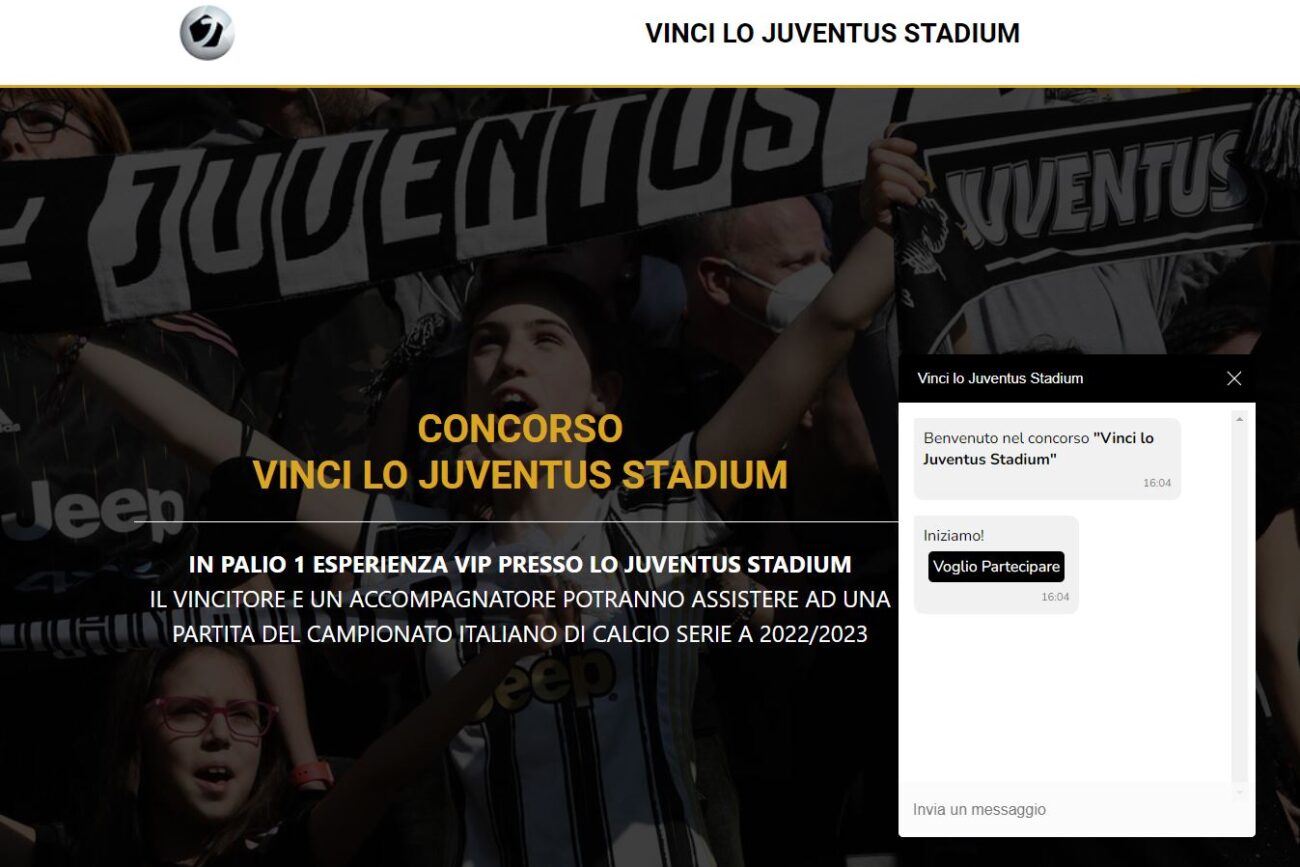This screenshot has width=1300, height=867.
Task: Click the IL VINCITORE E UN ACCOMPAGNATORE line
Action: (520, 599)
